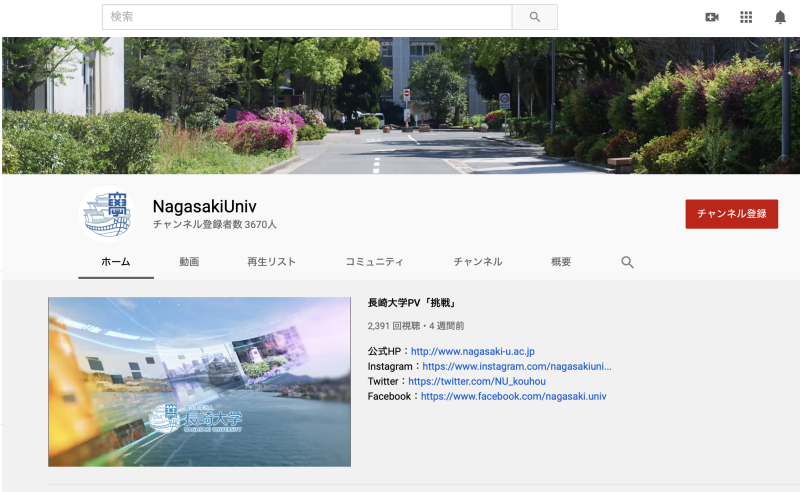
Task: Click the channel search magnifier icon
Action: click(x=627, y=262)
